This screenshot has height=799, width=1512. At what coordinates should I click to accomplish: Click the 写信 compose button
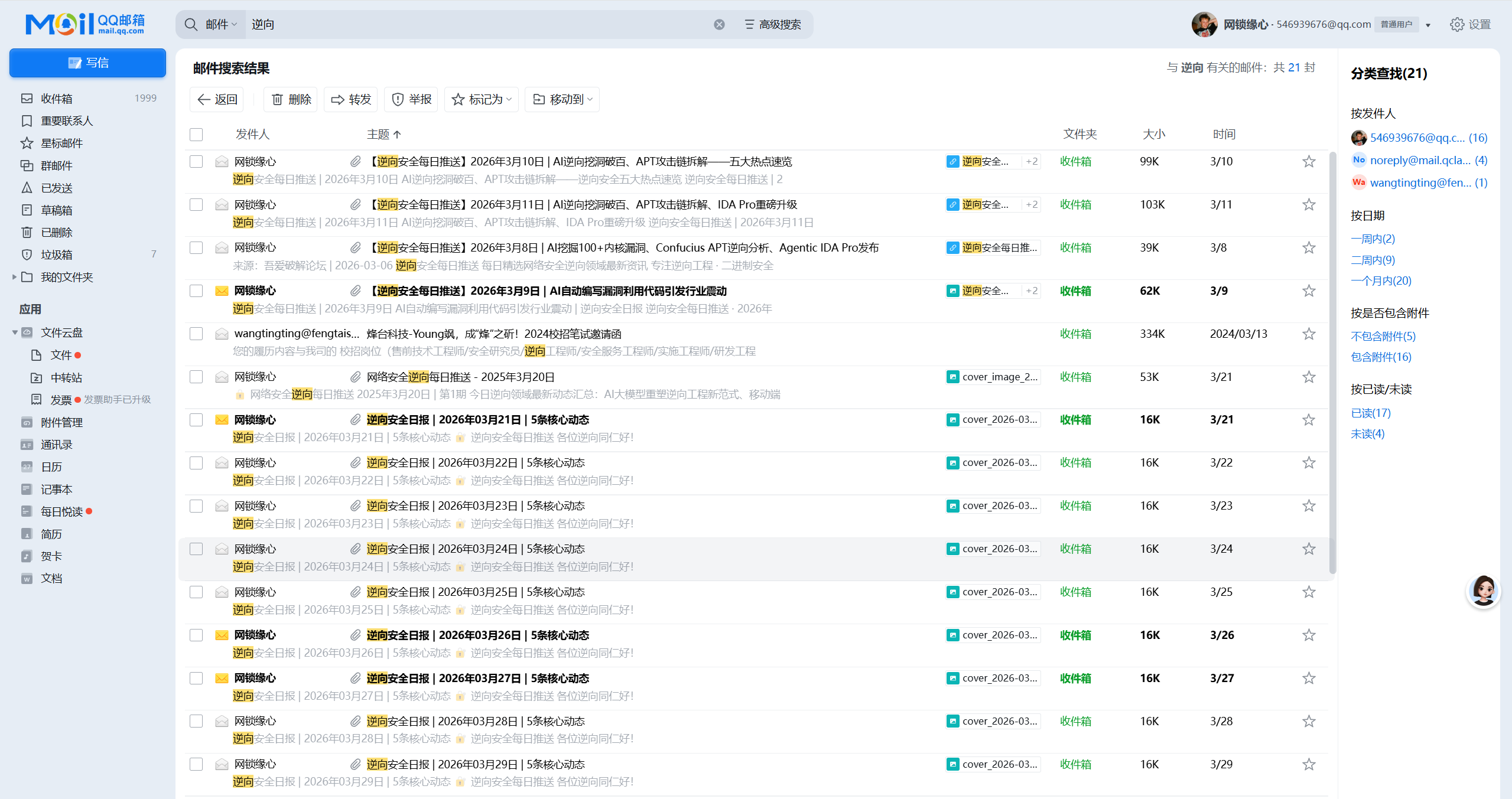click(87, 63)
